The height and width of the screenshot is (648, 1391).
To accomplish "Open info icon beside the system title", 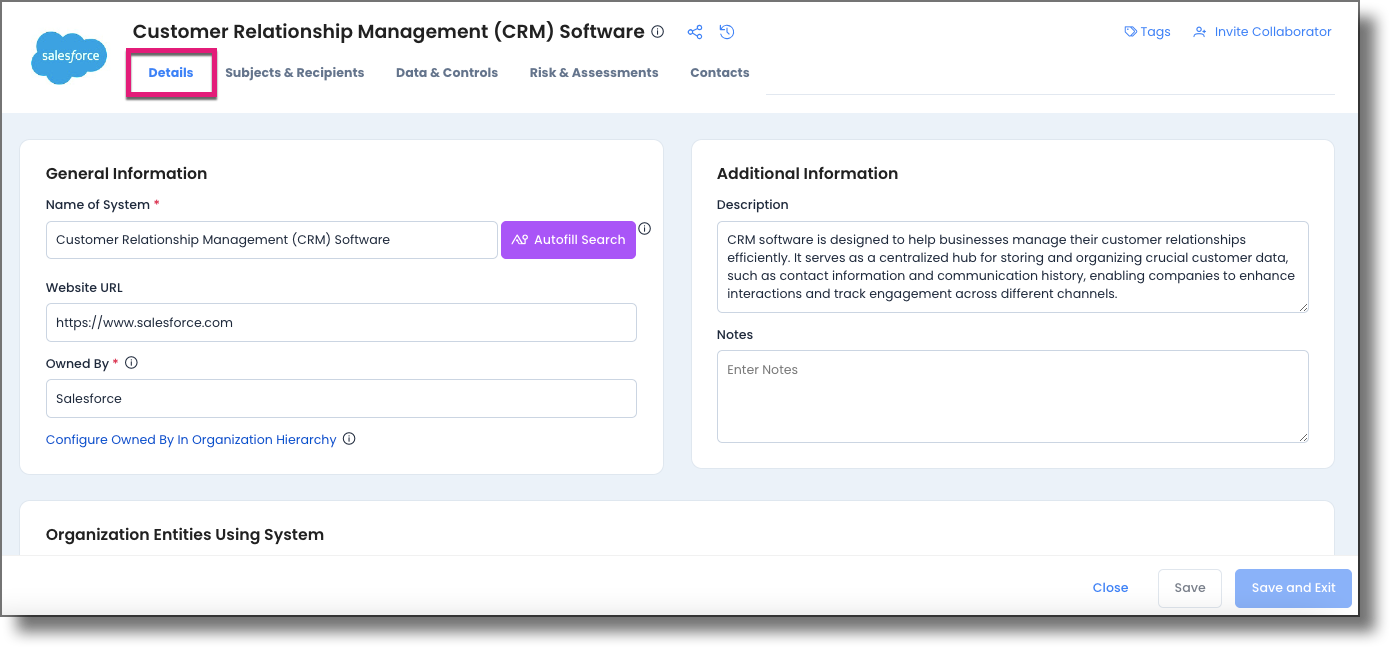I will (x=657, y=32).
